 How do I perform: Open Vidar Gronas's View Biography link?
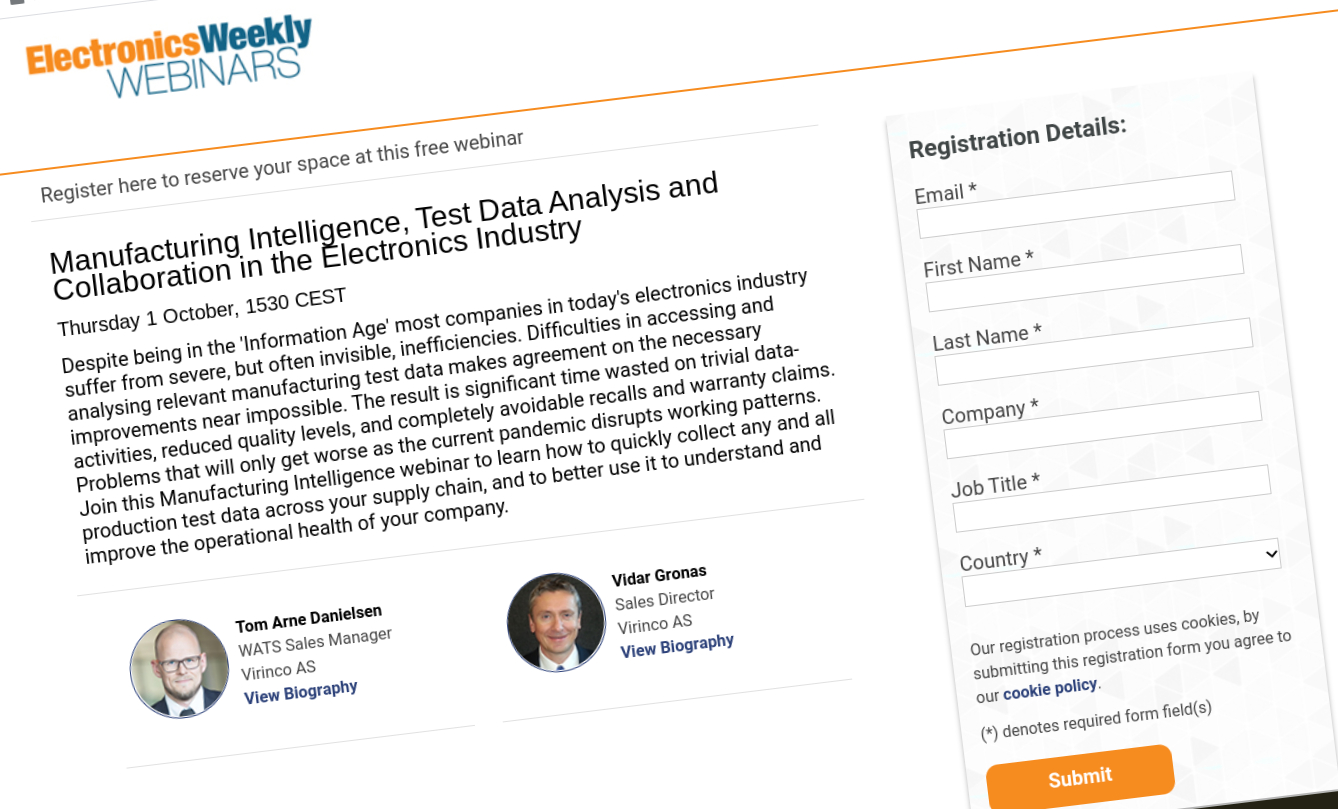pos(676,644)
